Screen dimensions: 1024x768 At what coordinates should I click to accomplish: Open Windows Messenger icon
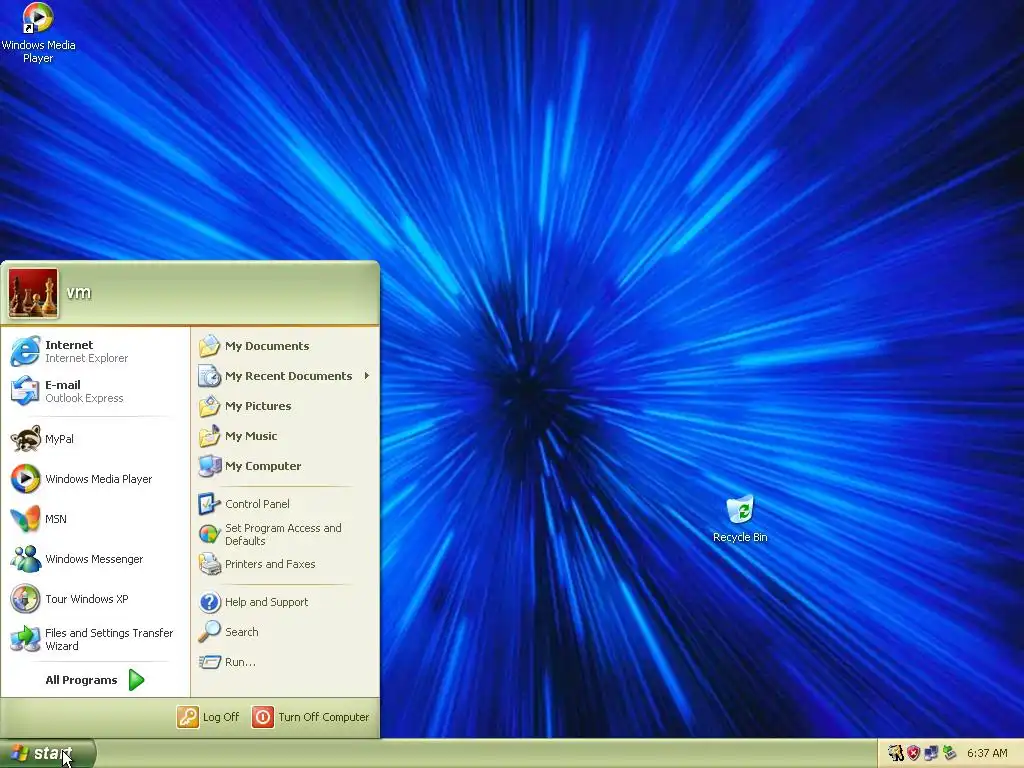[25, 559]
